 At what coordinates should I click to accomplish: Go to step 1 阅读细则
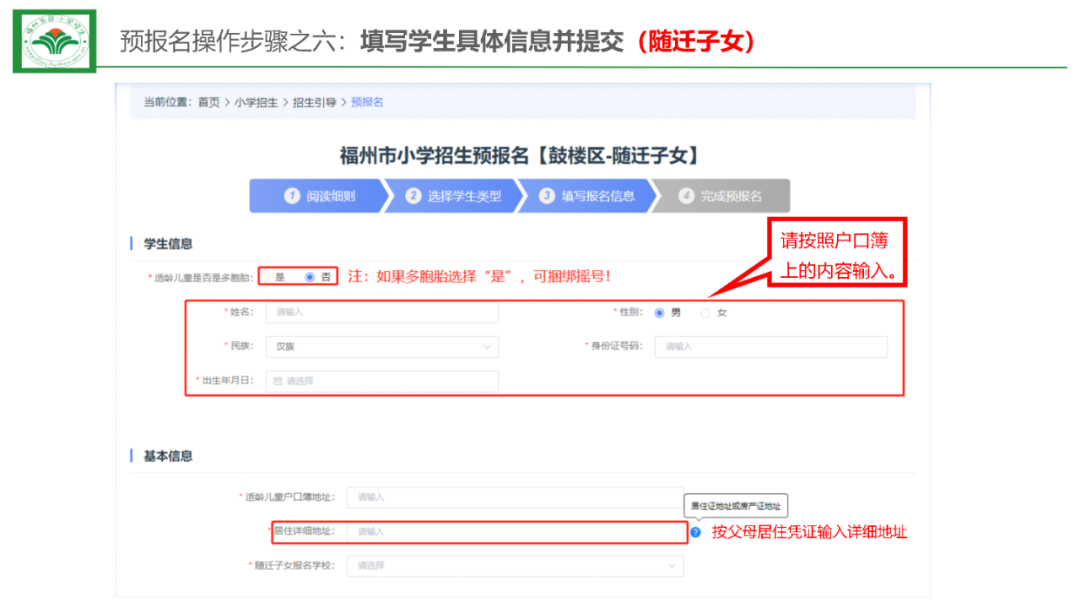coord(318,196)
